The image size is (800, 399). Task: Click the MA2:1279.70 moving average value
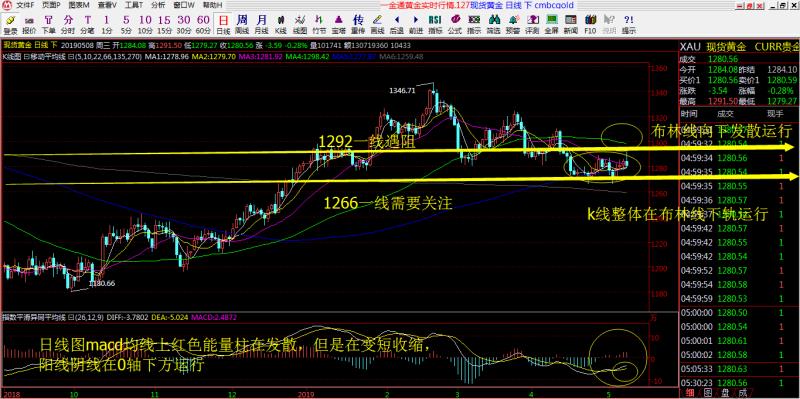click(214, 56)
